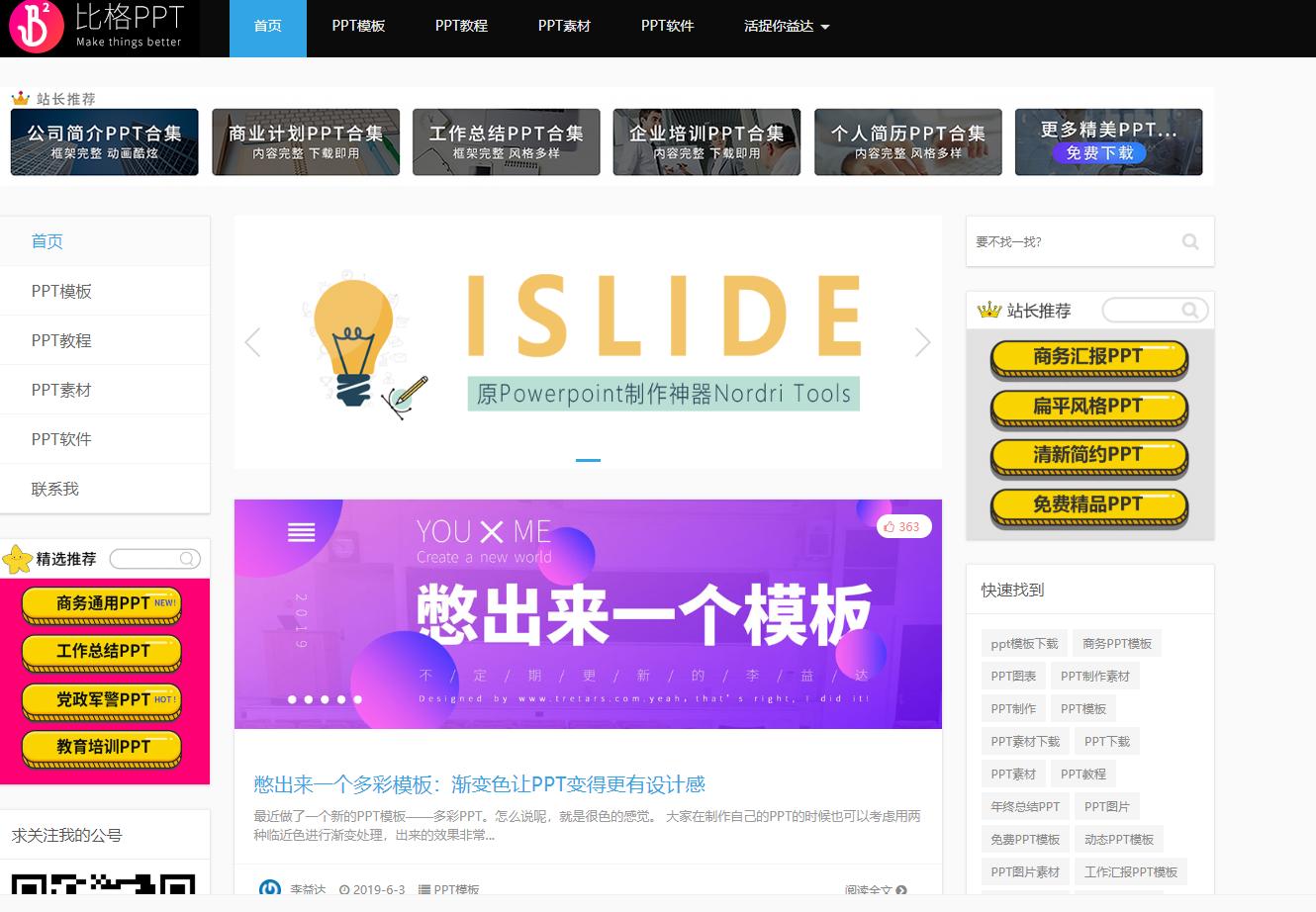Select the second carousel indicator dot
The height and width of the screenshot is (912, 1316).
310,698
